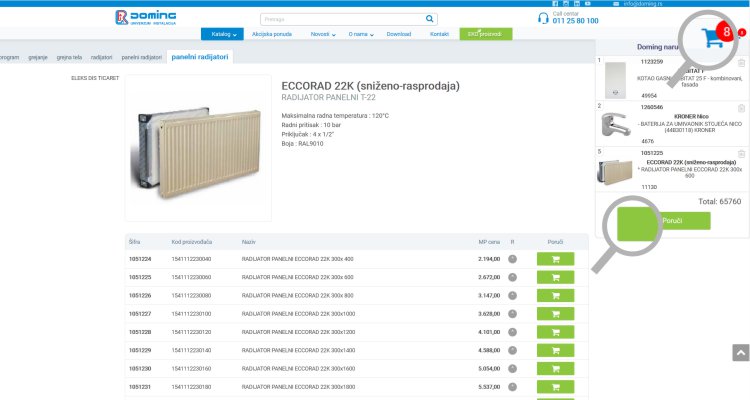Click the Naziv column header
This screenshot has width=750, height=400.
pos(249,242)
